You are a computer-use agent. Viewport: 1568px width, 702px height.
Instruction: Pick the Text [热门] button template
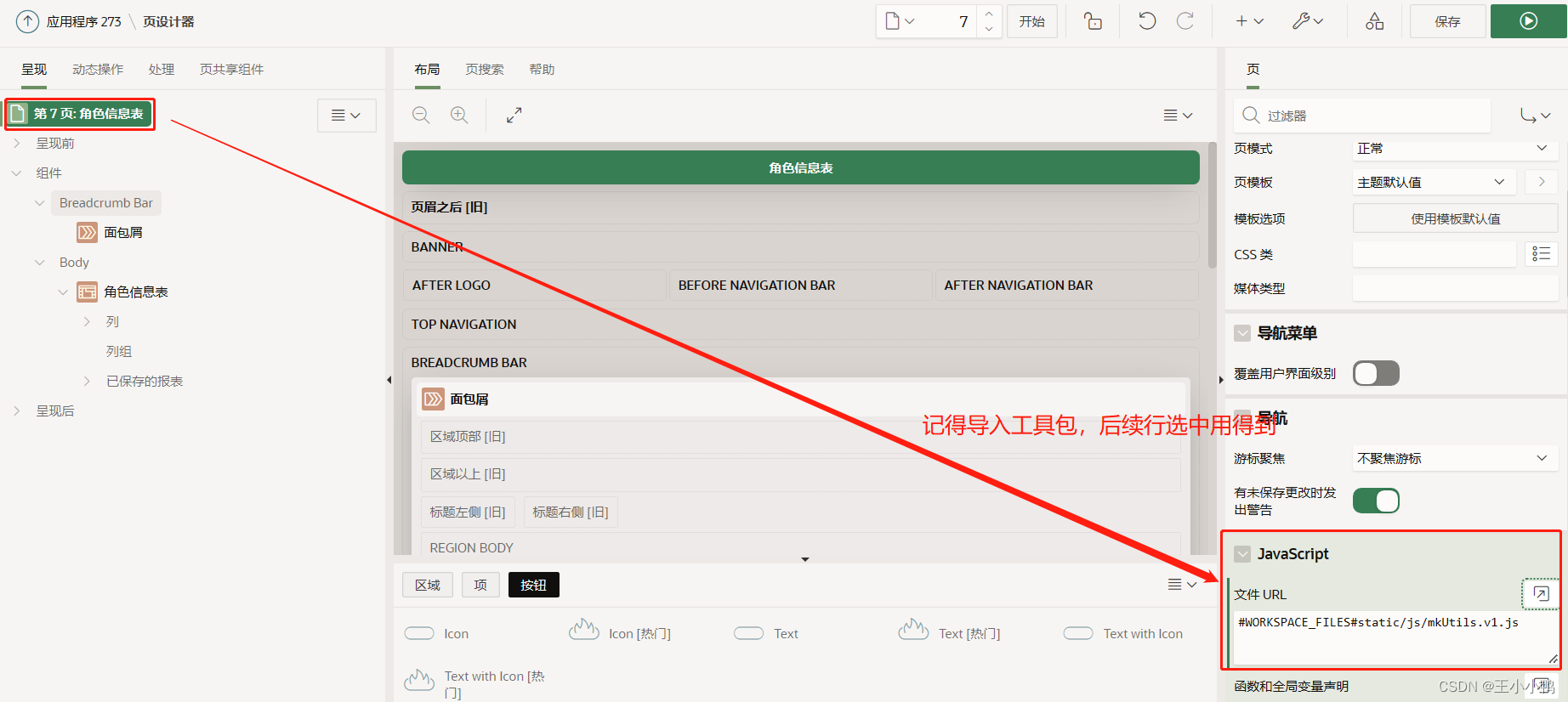950,631
